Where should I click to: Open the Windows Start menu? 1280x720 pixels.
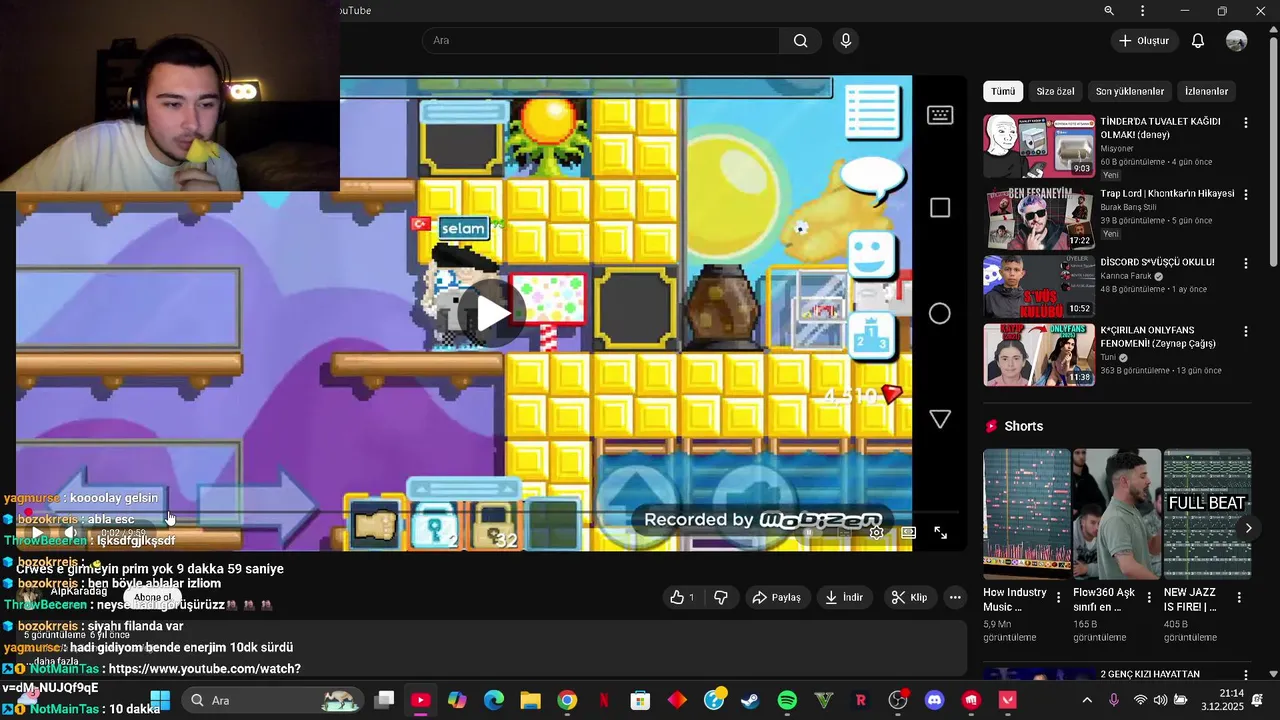[160, 700]
